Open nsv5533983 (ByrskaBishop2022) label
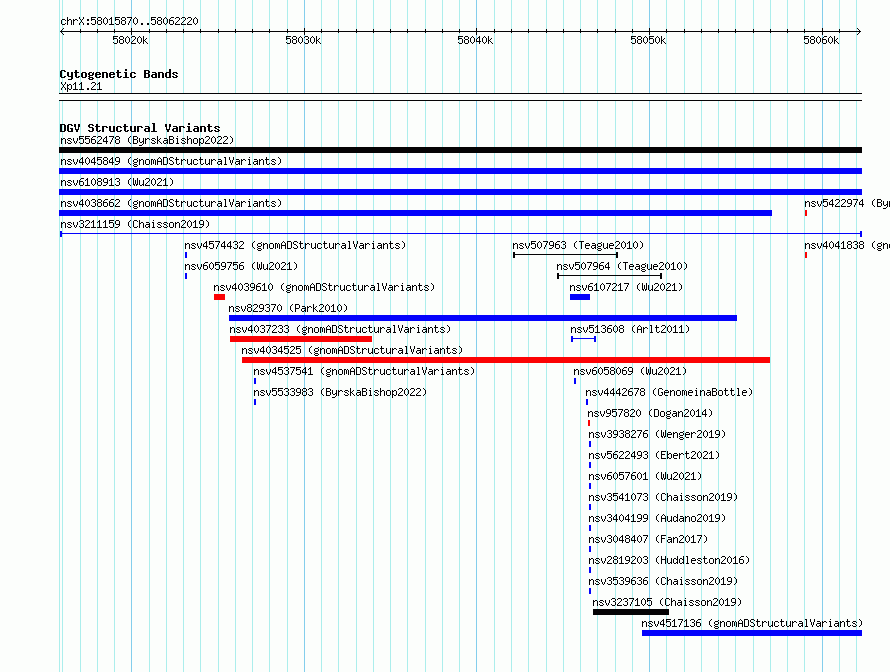890x672 pixels. coord(340,392)
